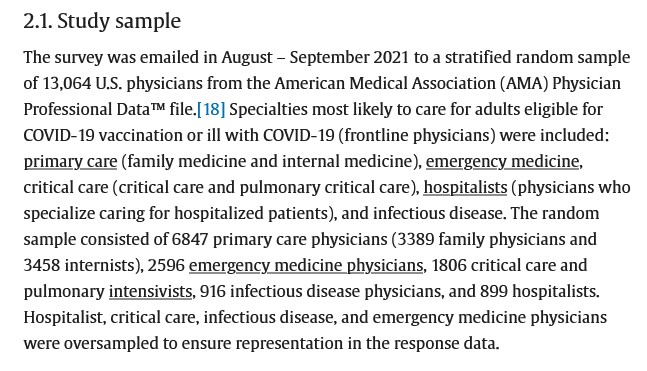Click the '899' hospitalists count

(x=494, y=291)
